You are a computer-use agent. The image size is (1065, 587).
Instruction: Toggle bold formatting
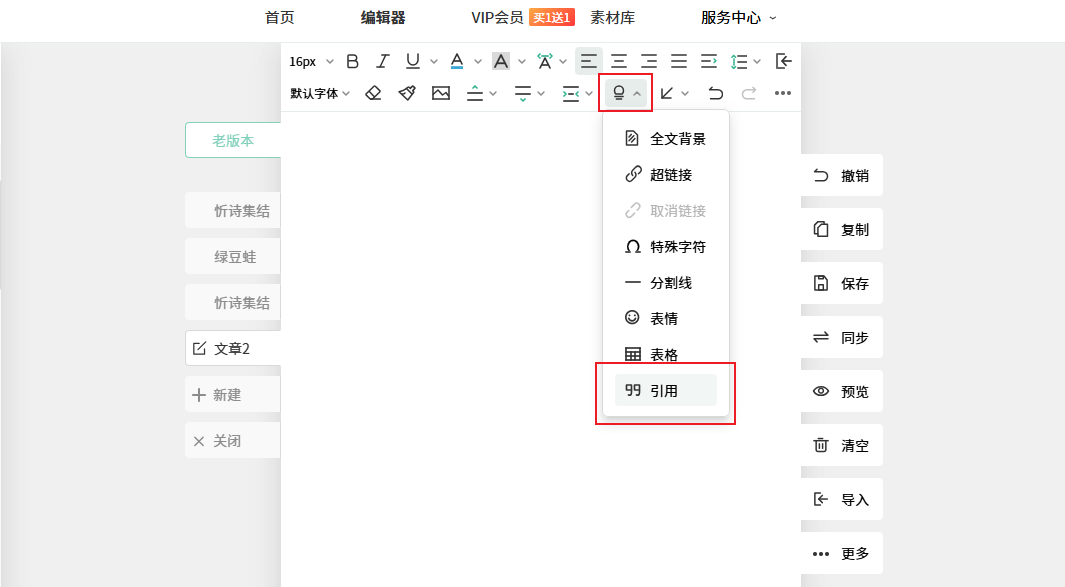[353, 62]
